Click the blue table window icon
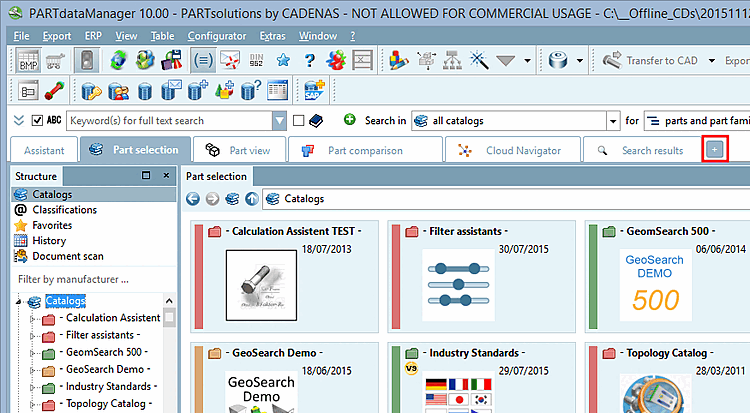 click(278, 90)
